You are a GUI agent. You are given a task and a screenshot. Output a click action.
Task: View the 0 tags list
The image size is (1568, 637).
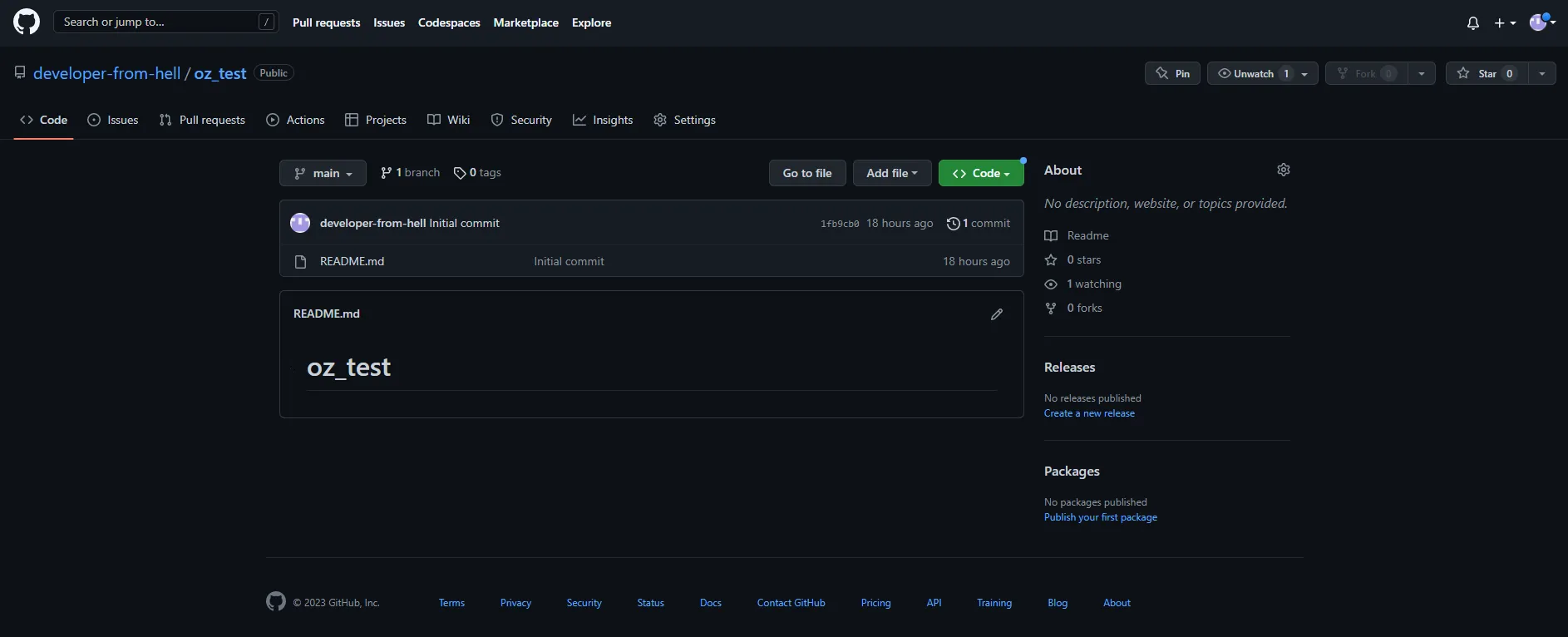tap(477, 173)
